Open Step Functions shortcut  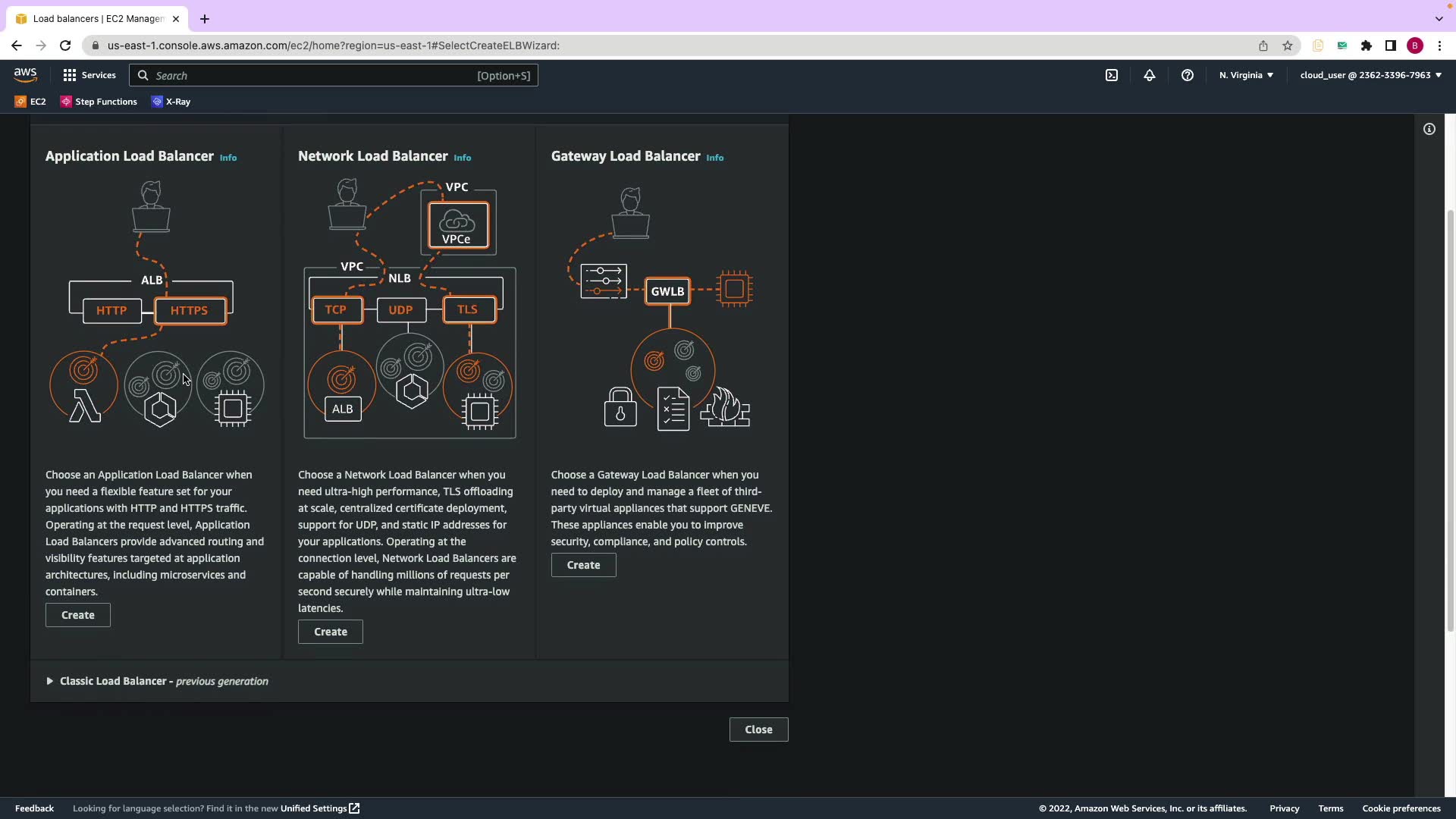[x=99, y=102]
